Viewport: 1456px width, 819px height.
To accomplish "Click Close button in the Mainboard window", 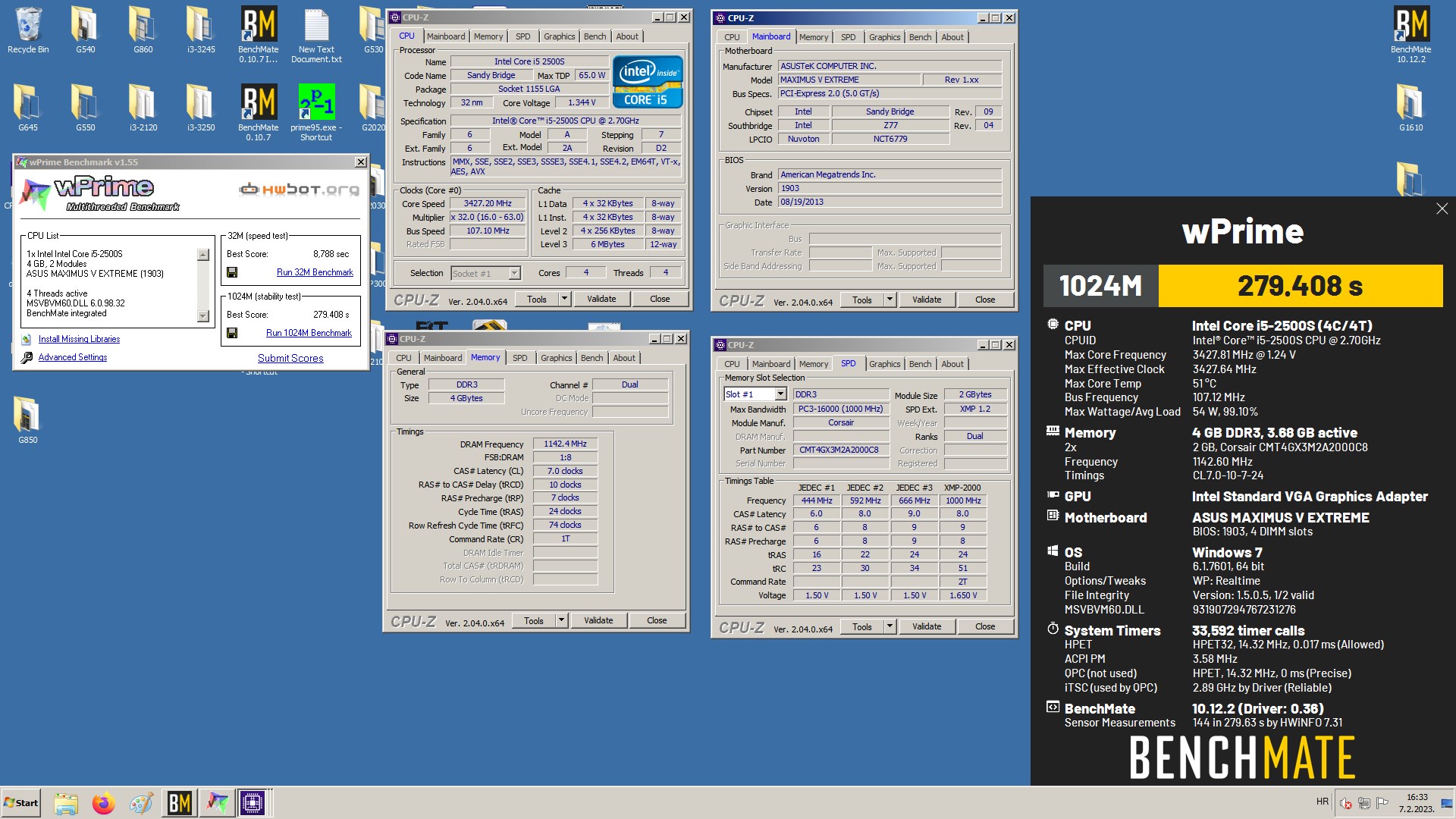I will point(985,300).
